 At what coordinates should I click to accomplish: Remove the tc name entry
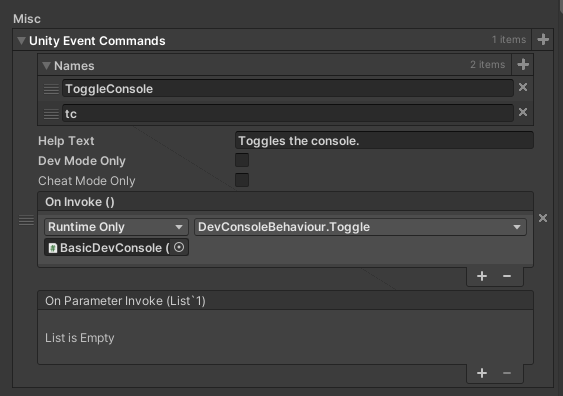tap(523, 112)
